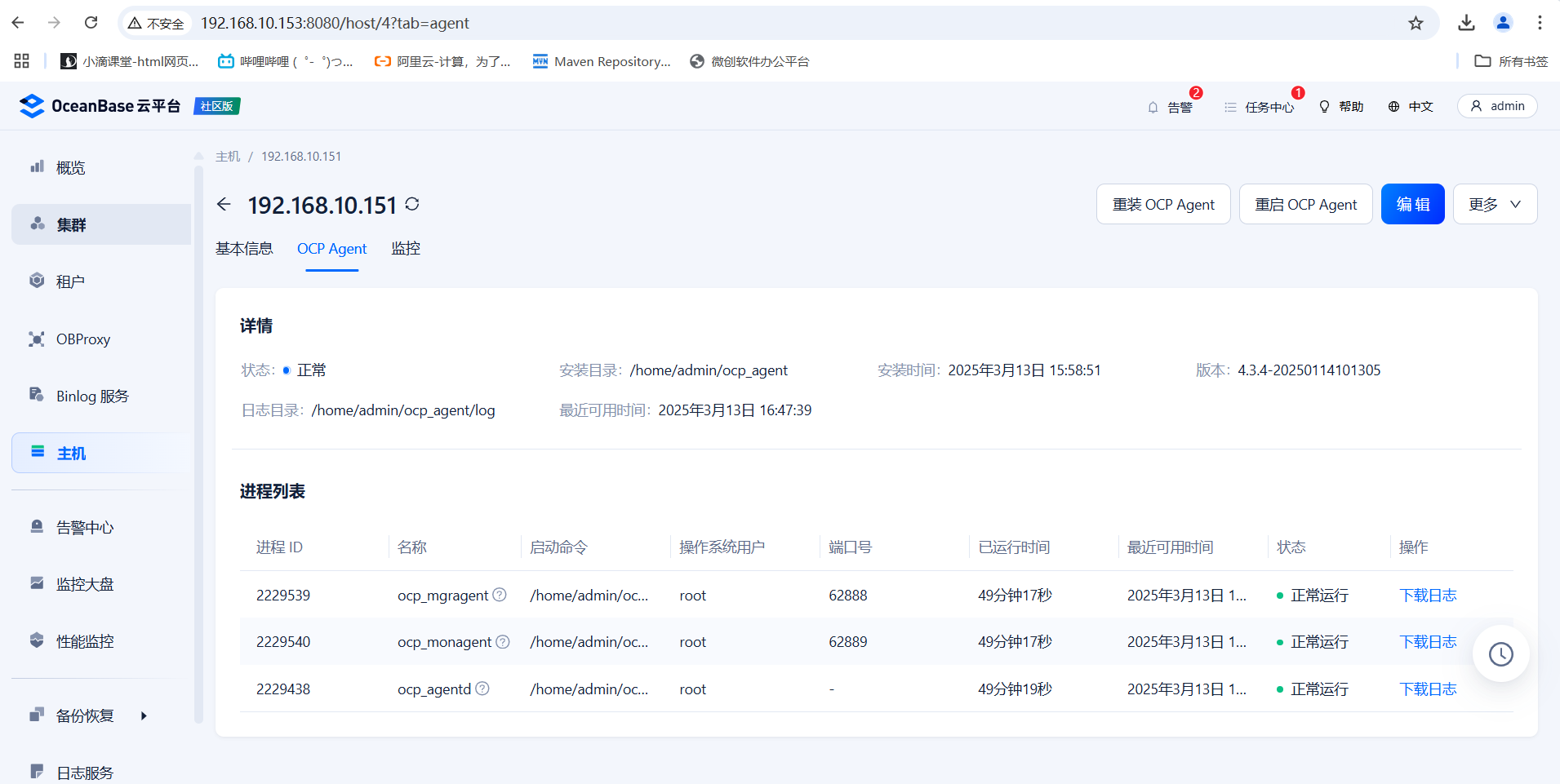Open 监控大盘 monitoring dashboard in sidebar

pos(101,584)
